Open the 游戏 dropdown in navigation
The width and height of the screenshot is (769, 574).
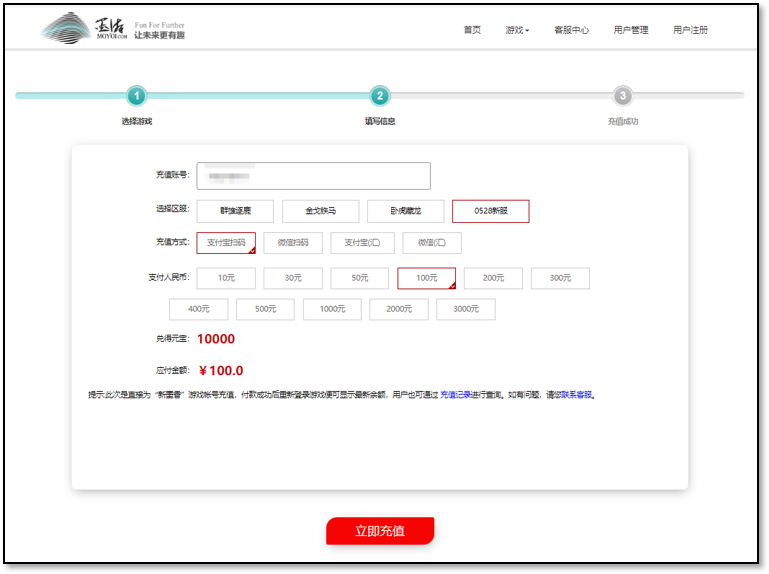[x=517, y=30]
